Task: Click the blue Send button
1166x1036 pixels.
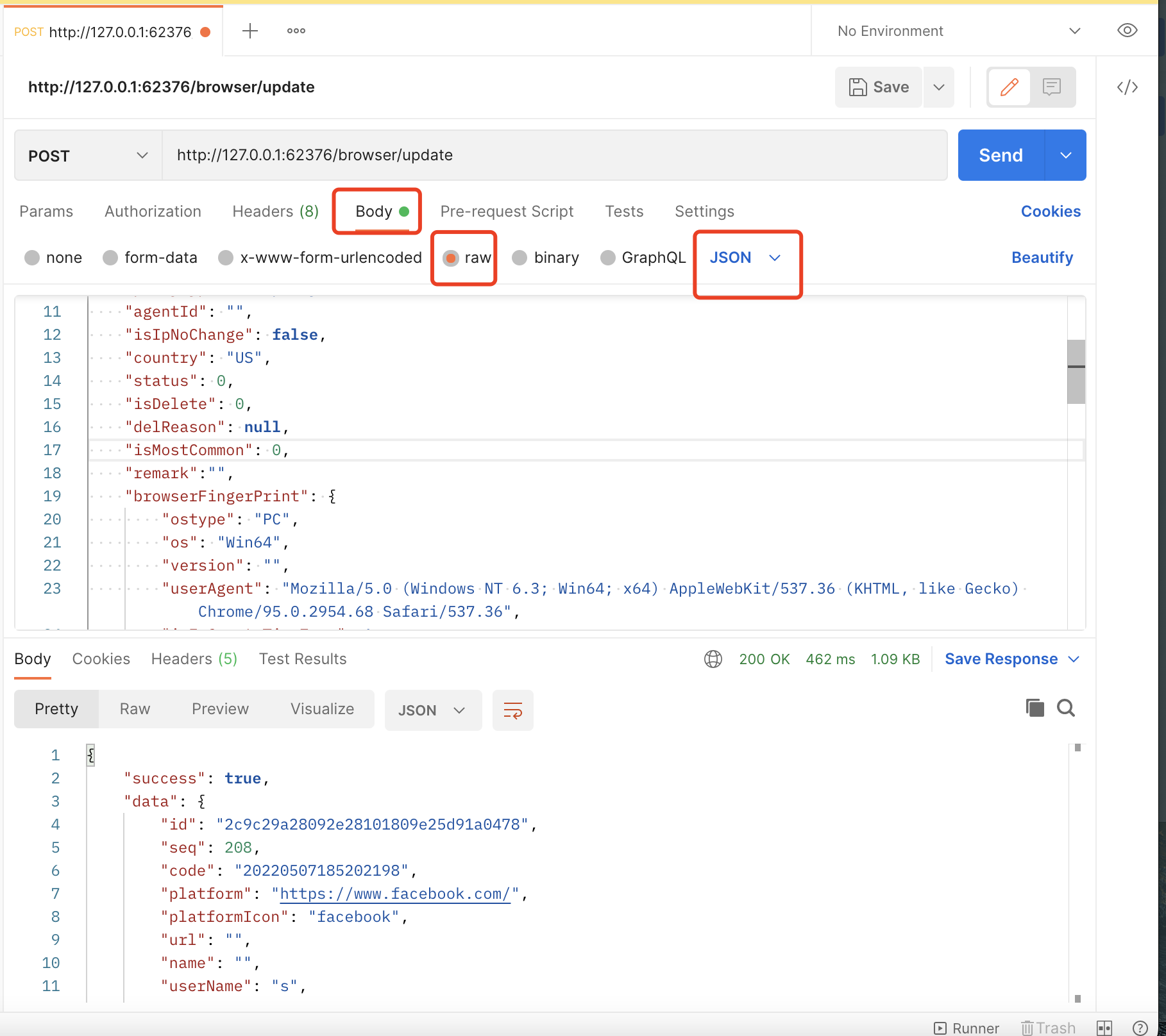Action: pyautogui.click(x=1001, y=156)
